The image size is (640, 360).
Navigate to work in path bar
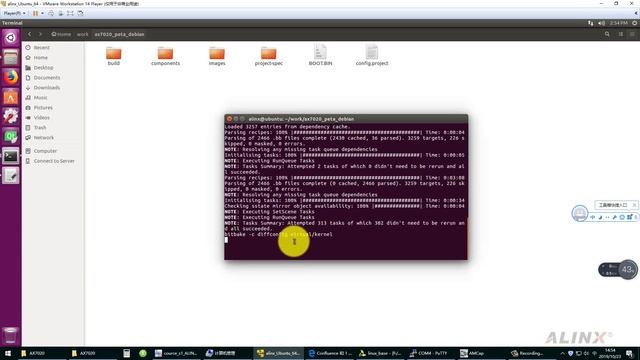point(82,34)
